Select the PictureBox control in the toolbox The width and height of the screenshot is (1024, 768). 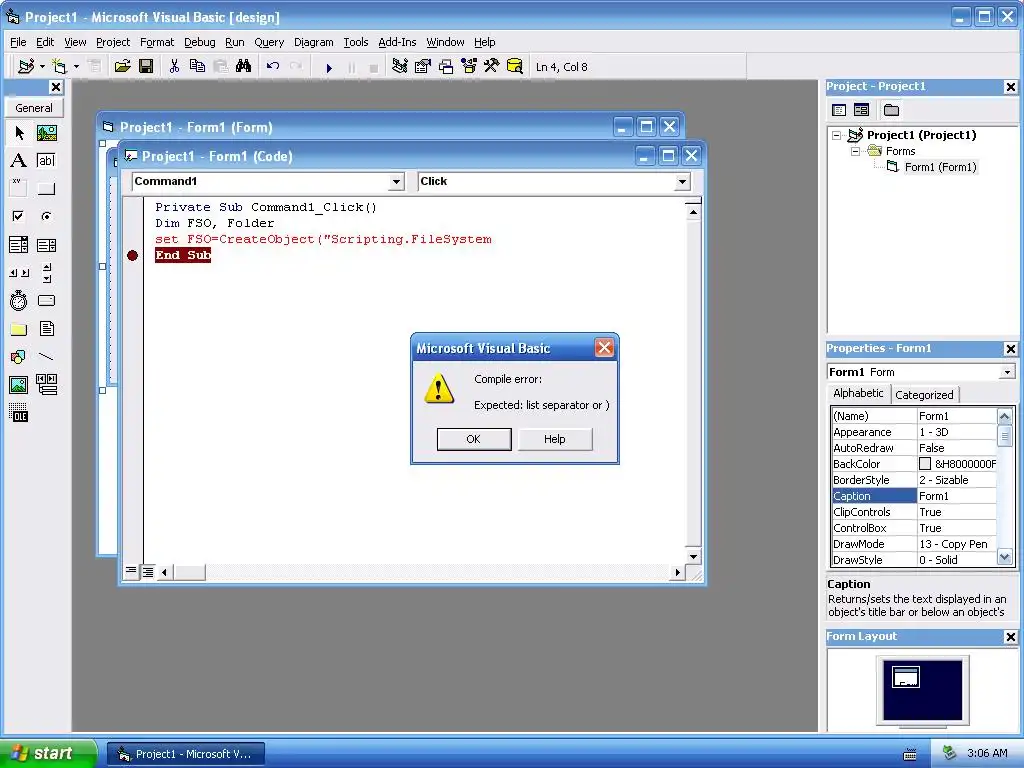46,133
